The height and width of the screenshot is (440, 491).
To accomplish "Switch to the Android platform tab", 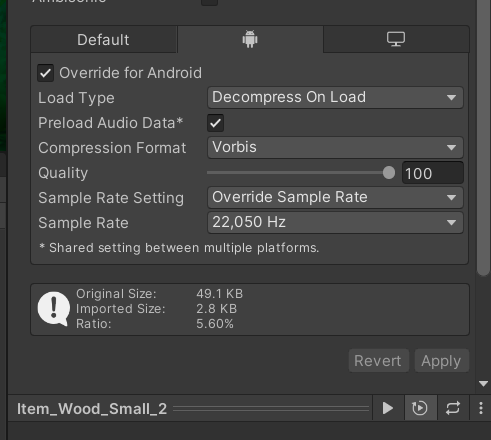I will 250,39.
